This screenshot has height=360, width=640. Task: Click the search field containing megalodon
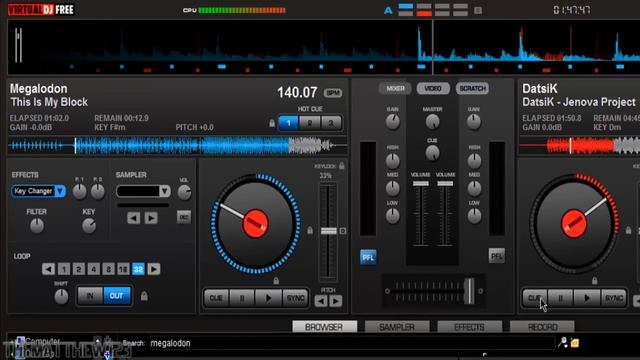[x=352, y=343]
